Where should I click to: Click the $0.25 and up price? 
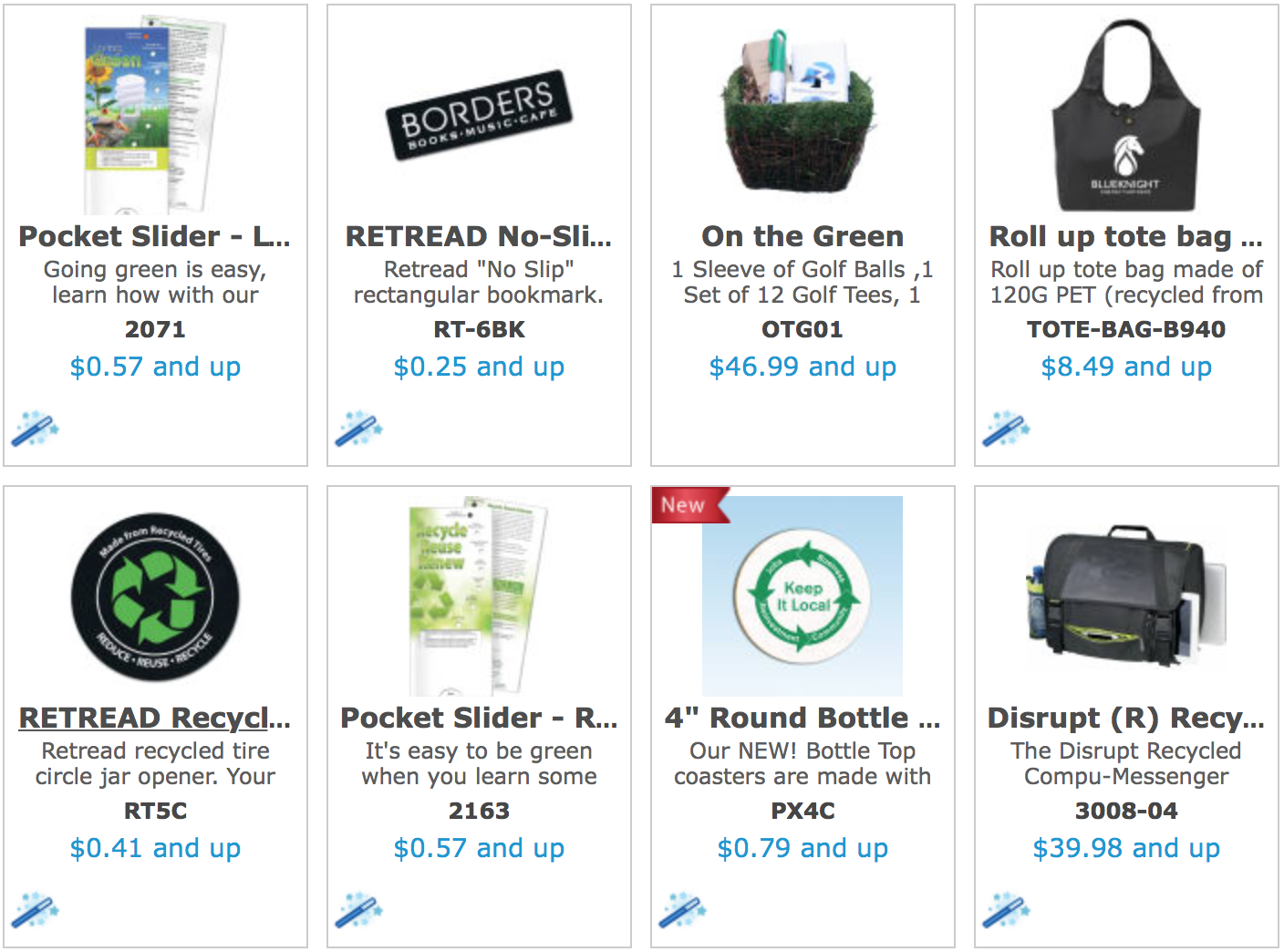click(x=479, y=367)
